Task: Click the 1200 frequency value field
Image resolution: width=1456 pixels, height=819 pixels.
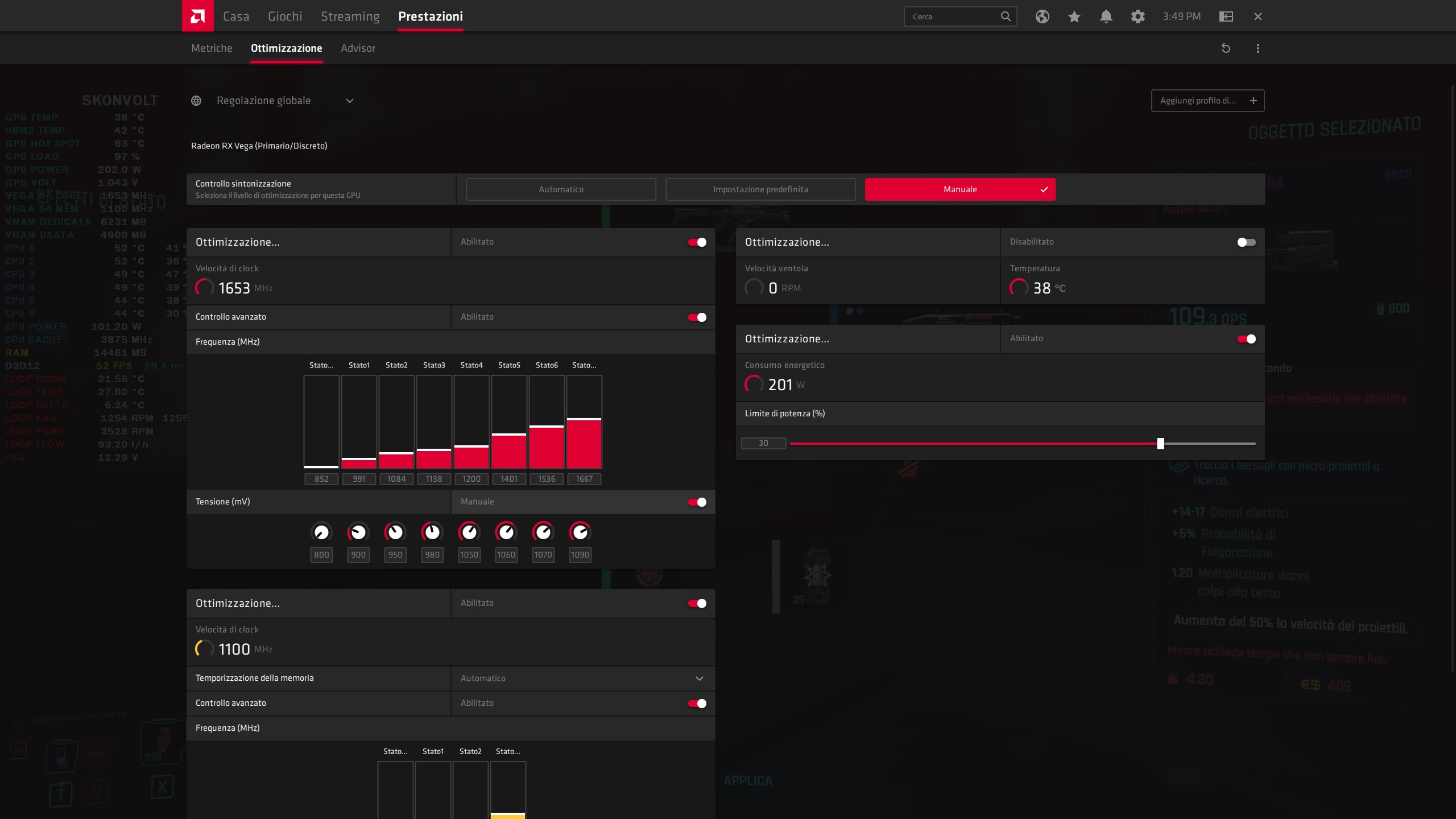Action: pos(471,479)
